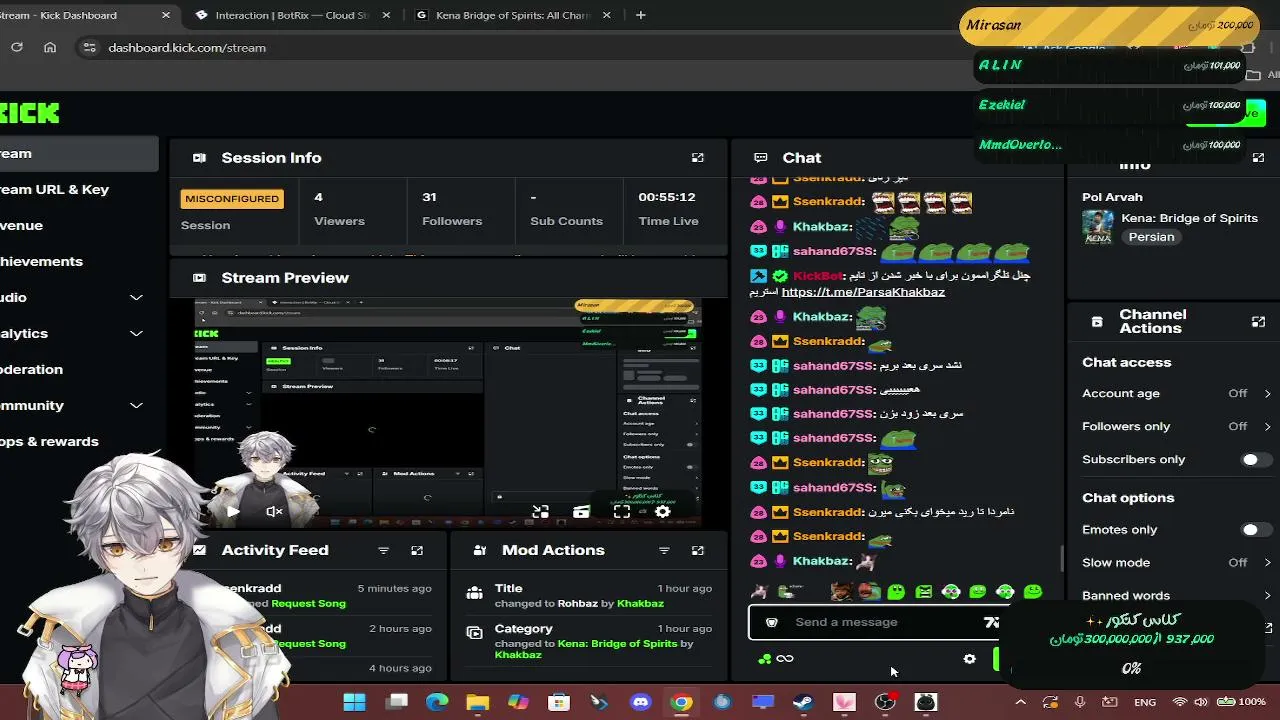The image size is (1280, 720).
Task: Open the emote picker in message box
Action: click(991, 622)
